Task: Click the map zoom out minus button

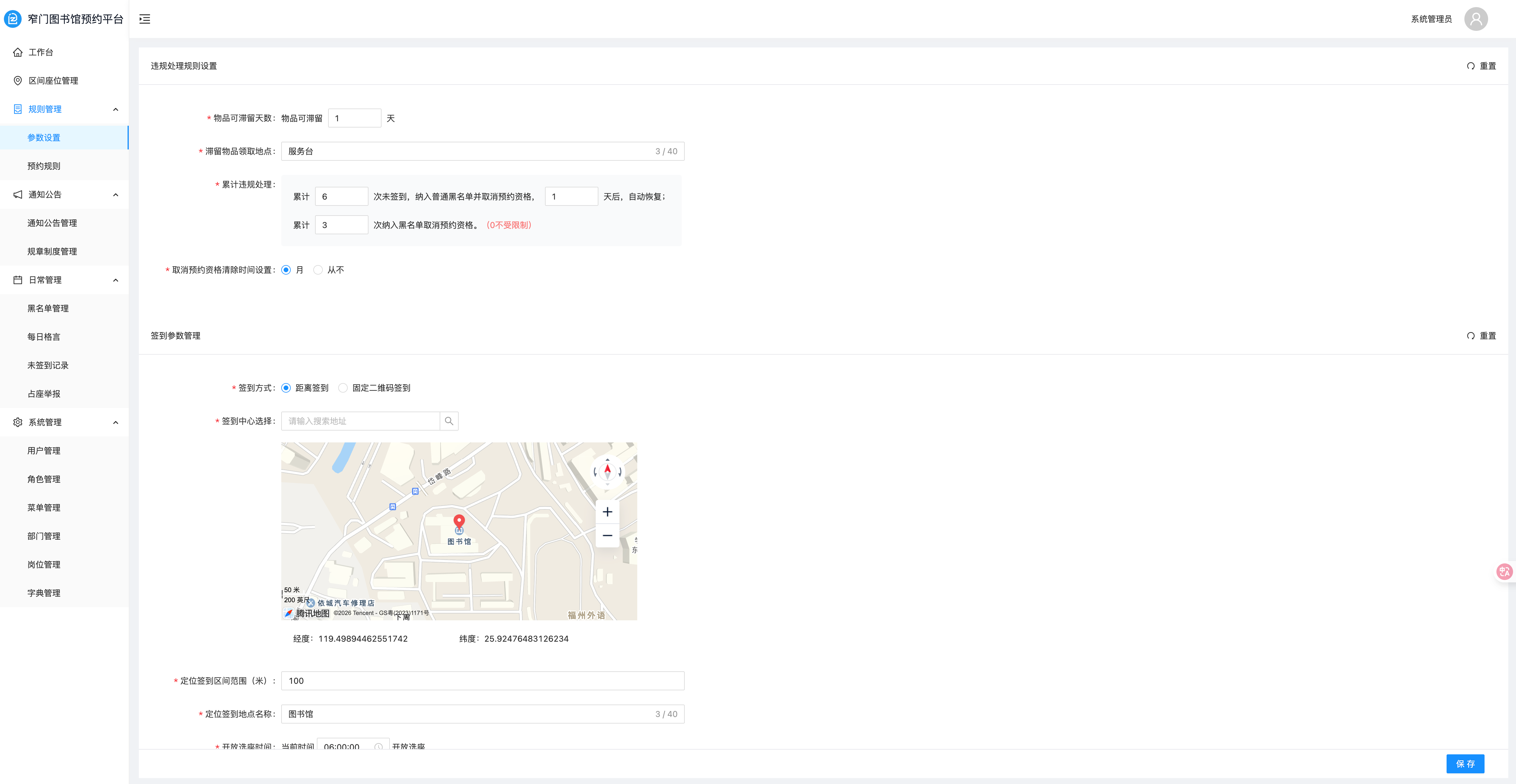Action: (x=607, y=535)
